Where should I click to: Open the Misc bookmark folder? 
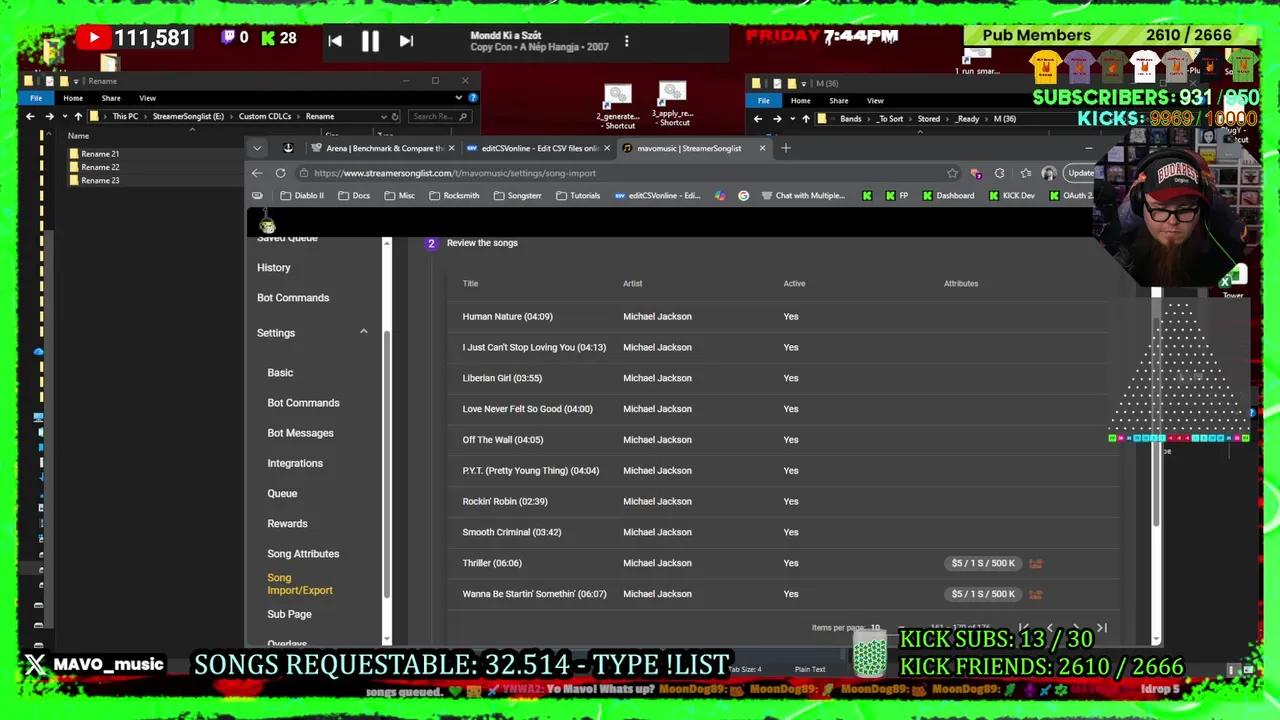[x=399, y=196]
